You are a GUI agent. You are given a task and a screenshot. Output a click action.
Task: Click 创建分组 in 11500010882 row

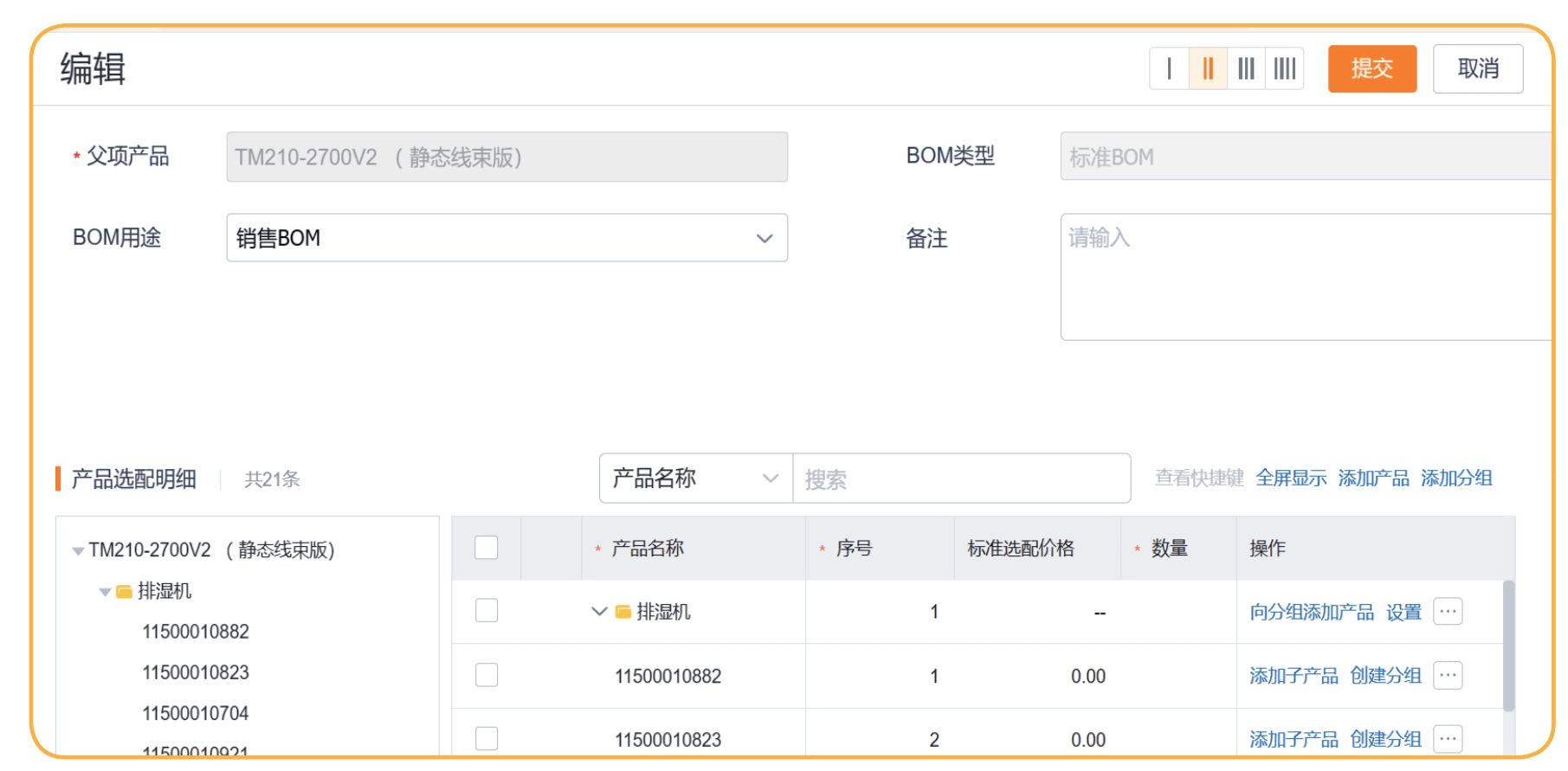tap(1385, 676)
